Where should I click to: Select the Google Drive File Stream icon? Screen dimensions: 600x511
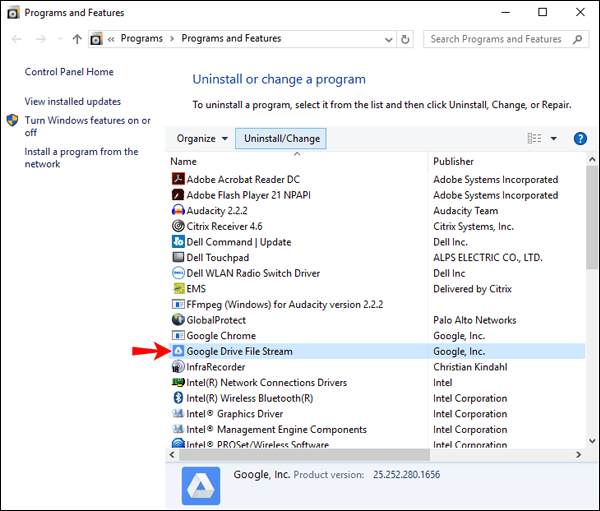point(178,352)
